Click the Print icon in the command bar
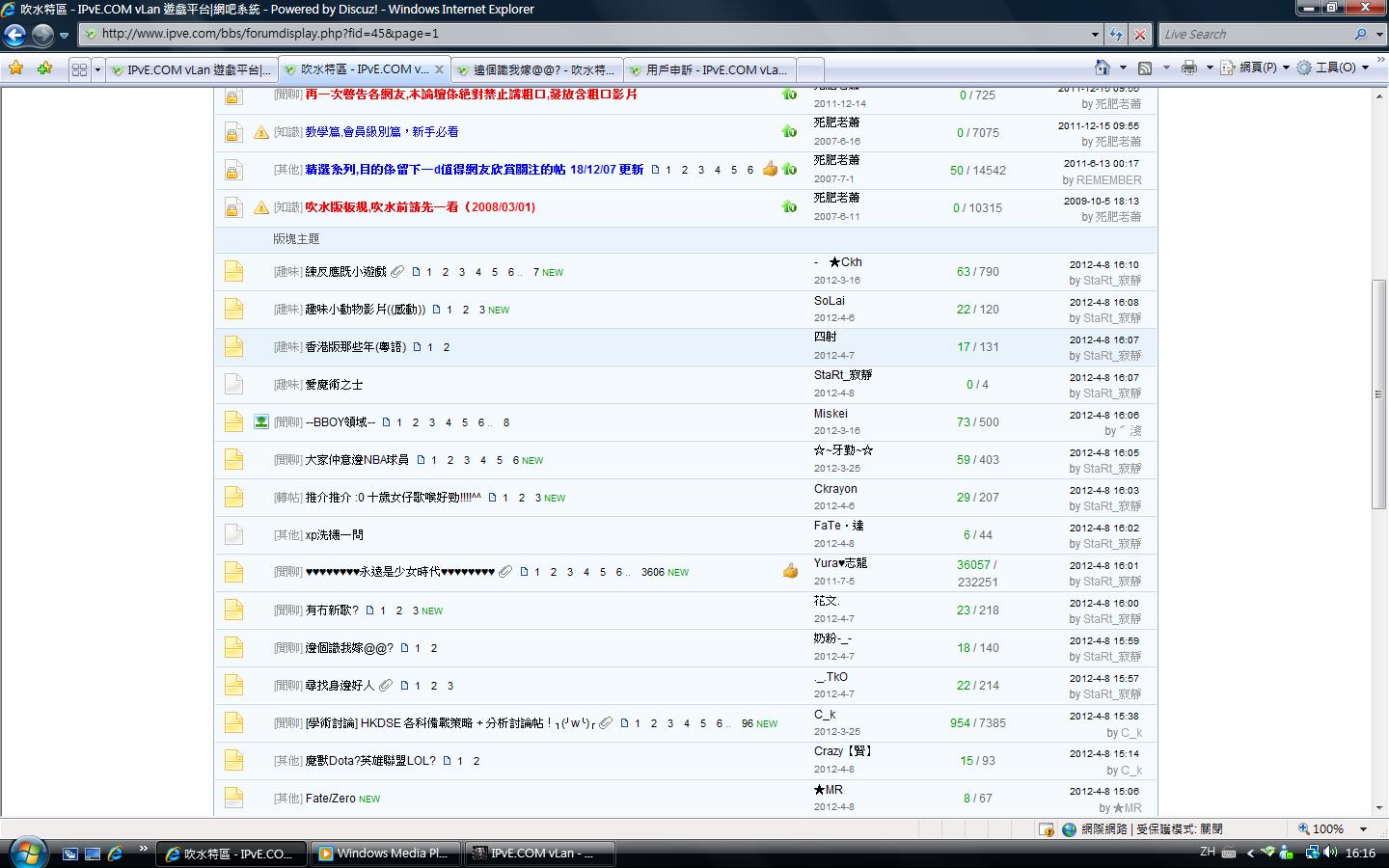Image resolution: width=1389 pixels, height=868 pixels. [1189, 68]
